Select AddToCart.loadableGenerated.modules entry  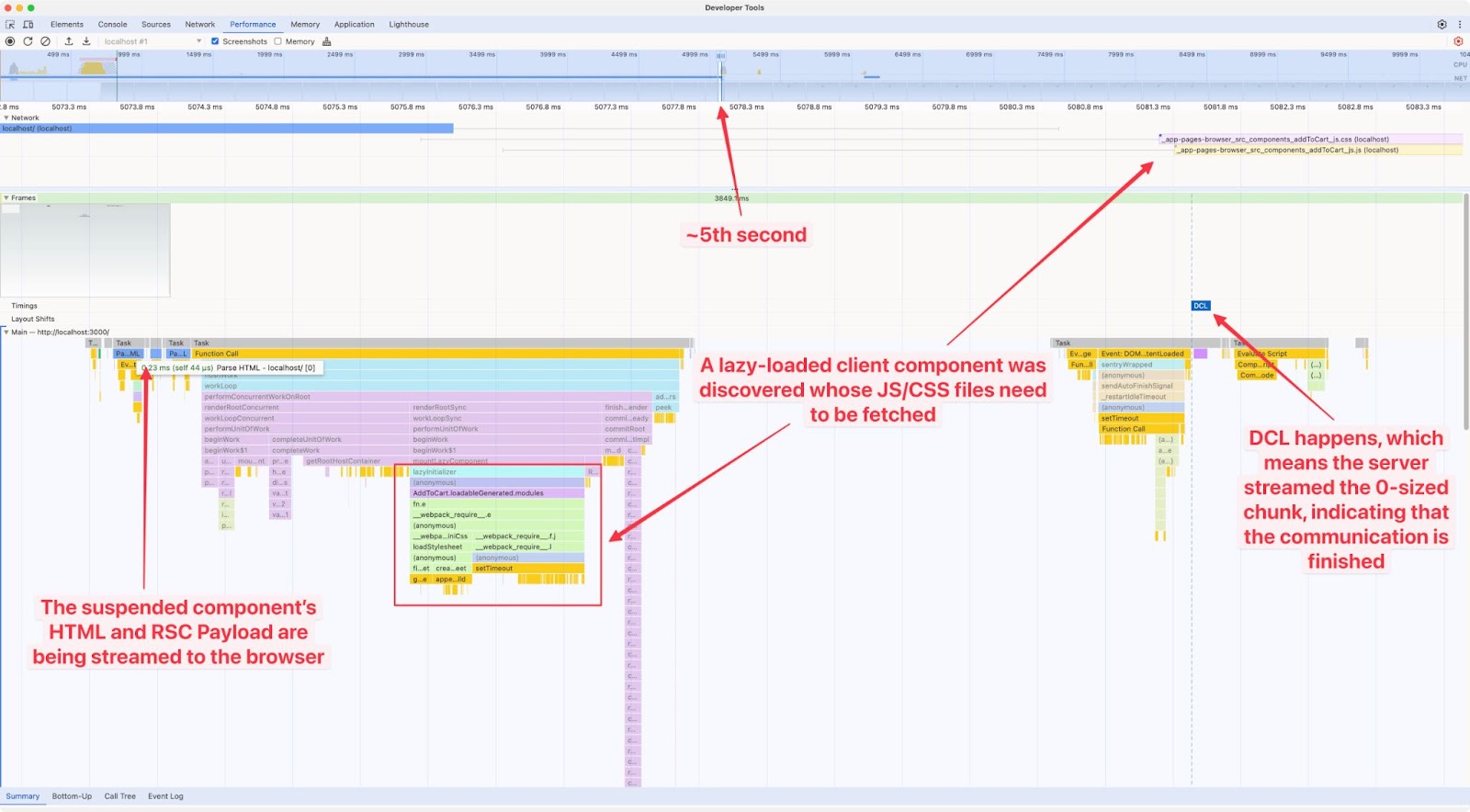497,493
